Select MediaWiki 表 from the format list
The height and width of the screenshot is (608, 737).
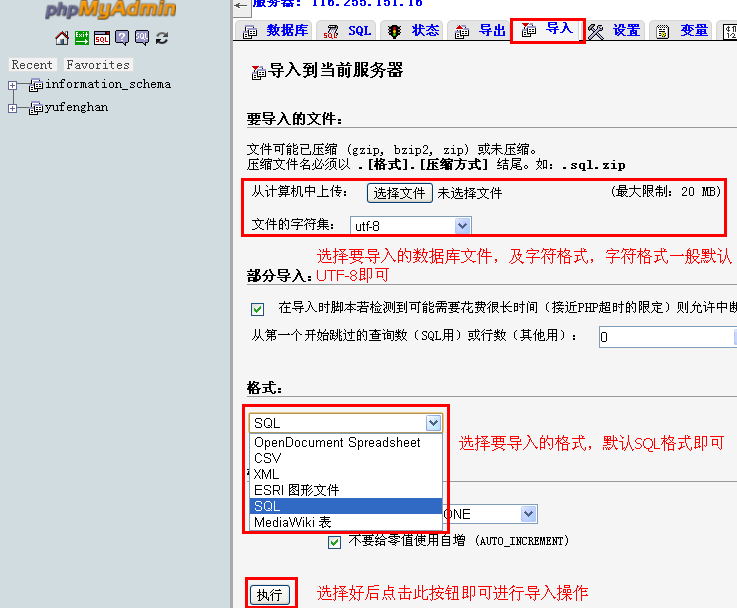292,522
